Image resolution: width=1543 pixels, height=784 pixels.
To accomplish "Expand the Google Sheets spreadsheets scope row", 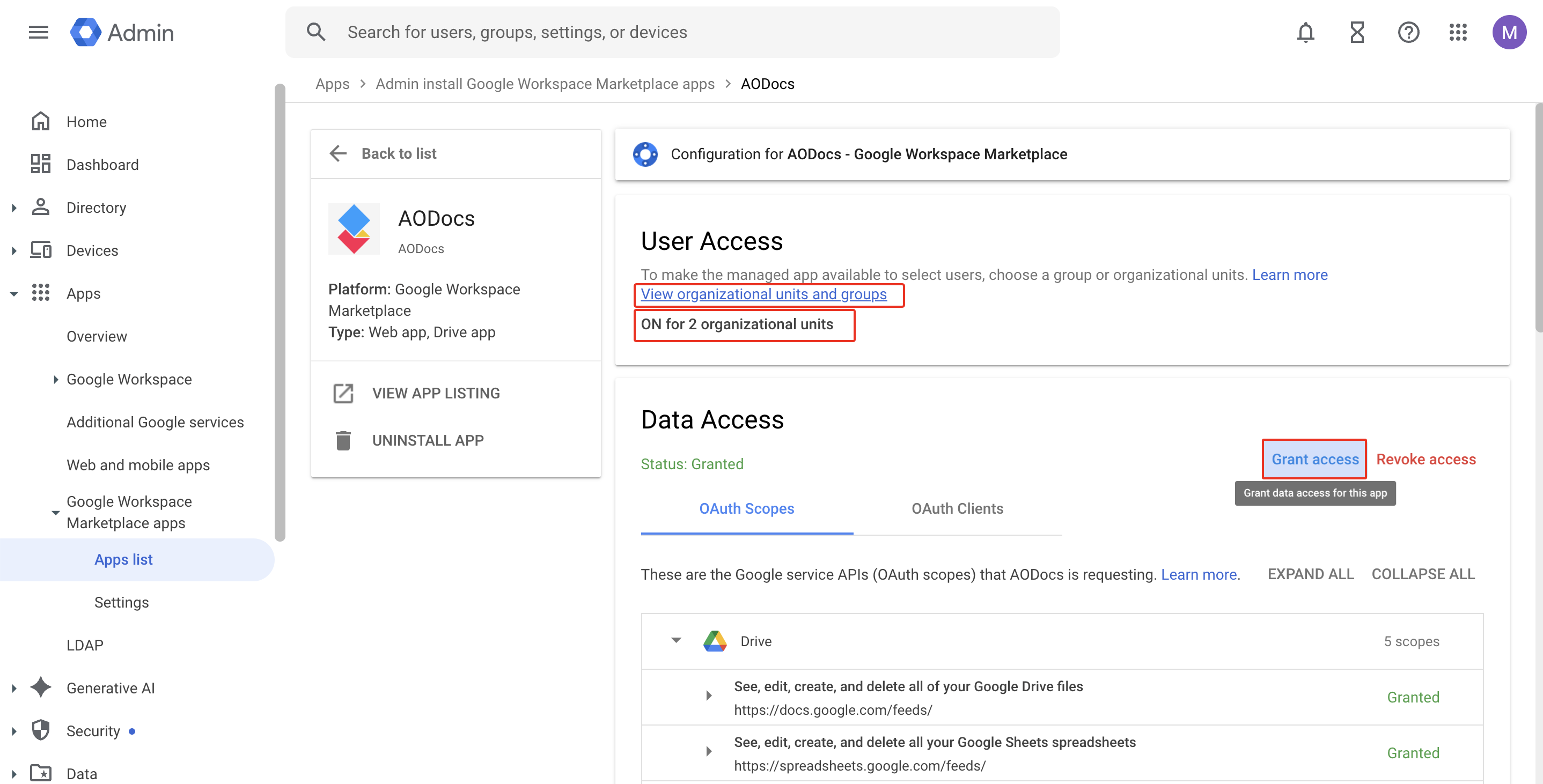I will [709, 752].
